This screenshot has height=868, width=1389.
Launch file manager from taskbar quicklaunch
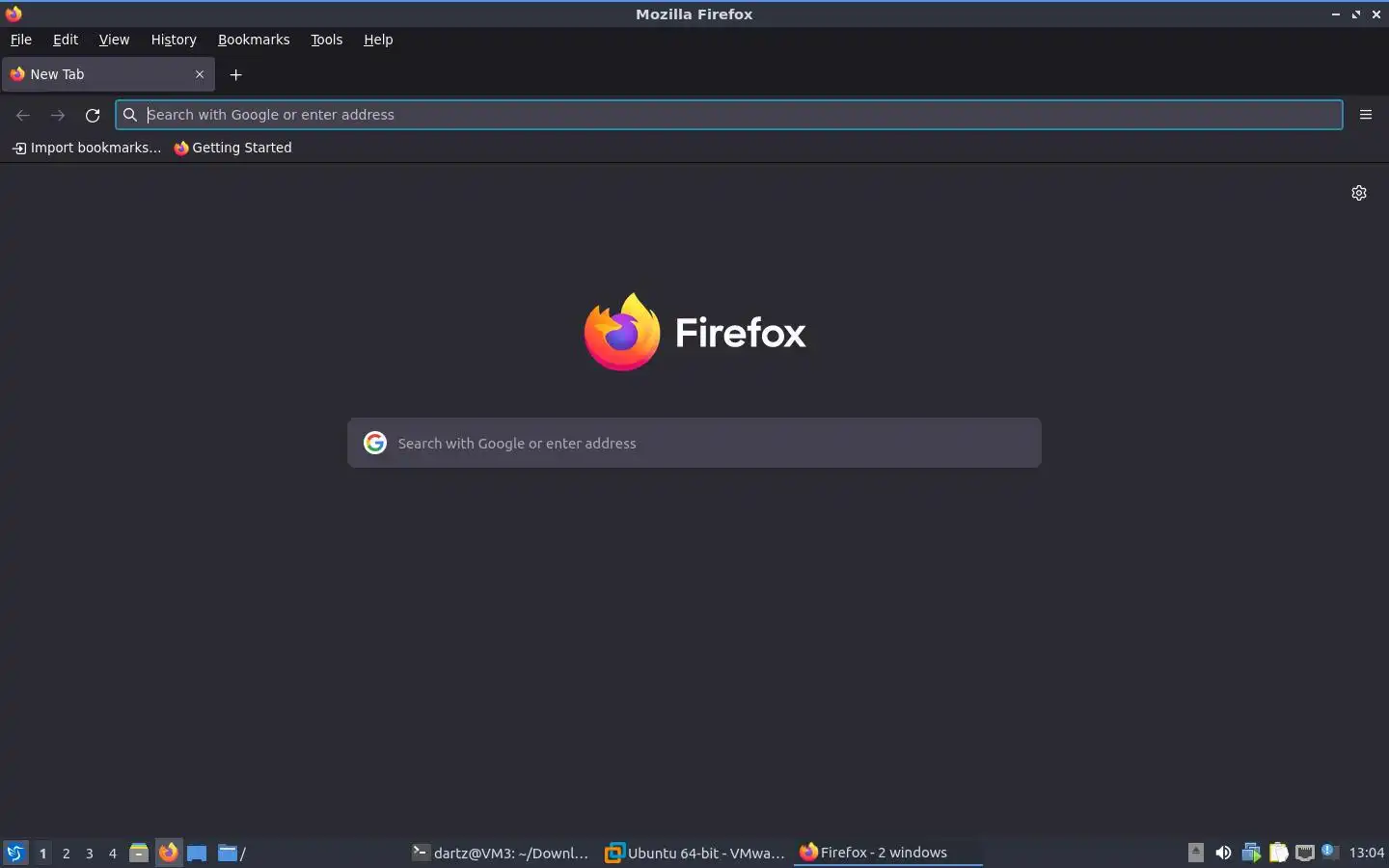click(139, 853)
